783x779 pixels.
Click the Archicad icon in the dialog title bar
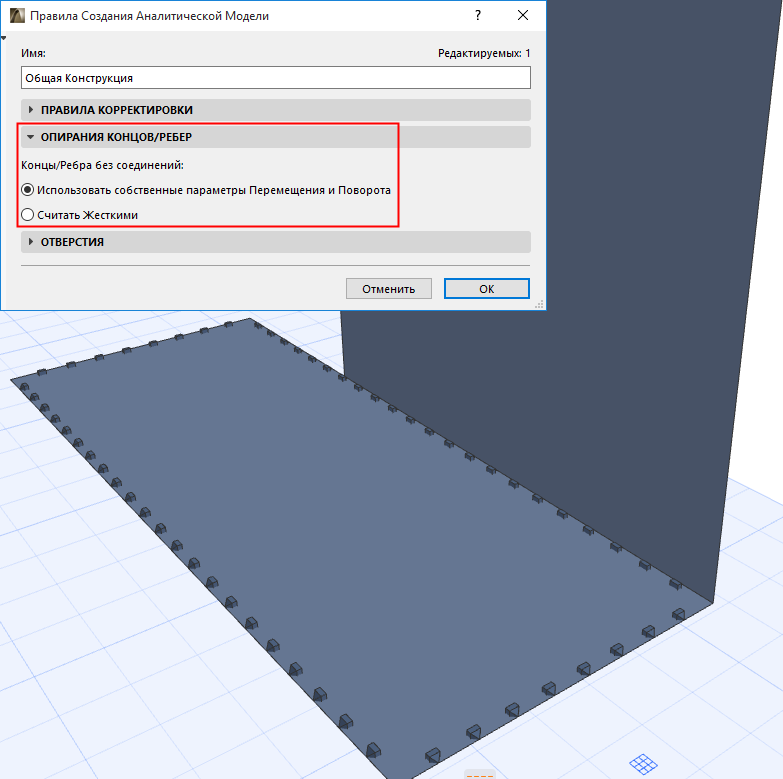17,15
